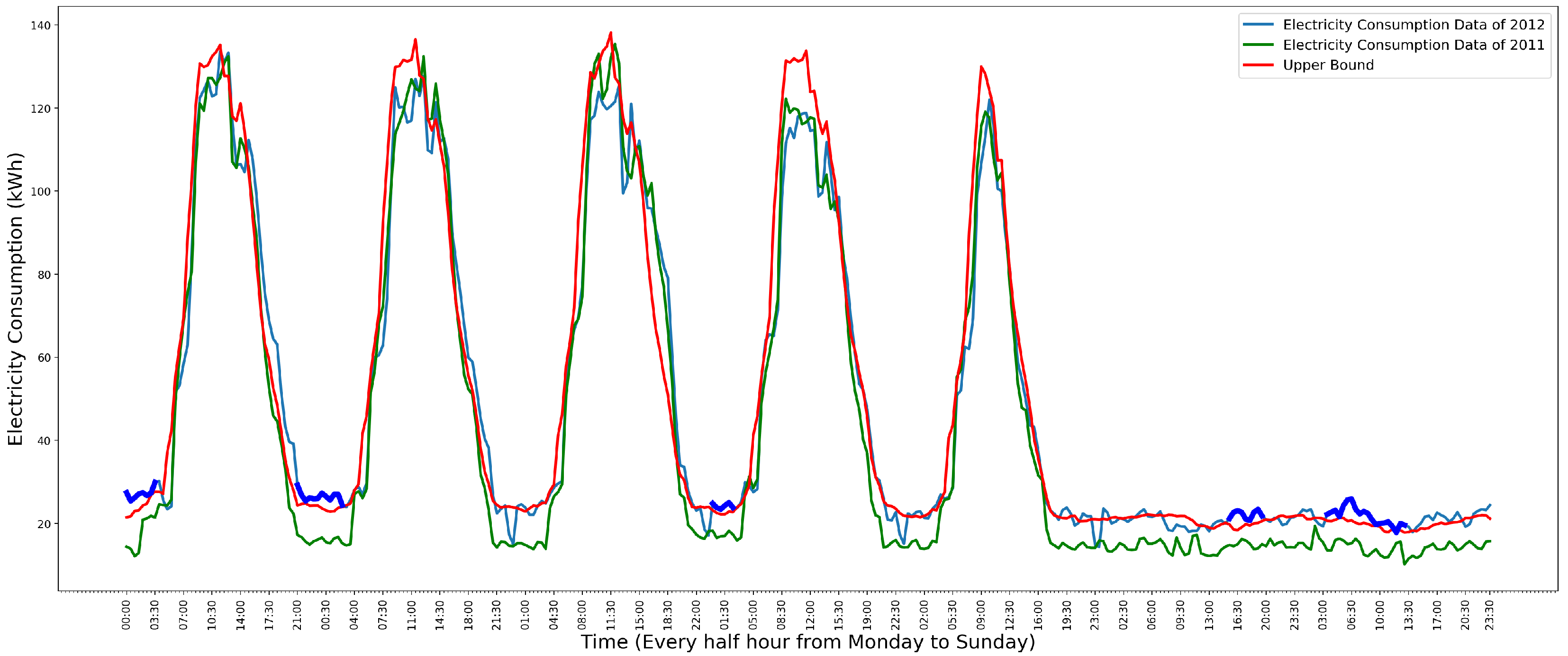This screenshot has height=656, width=1568.
Task: Click the 09:00 x-axis tick label
Action: 980,615
